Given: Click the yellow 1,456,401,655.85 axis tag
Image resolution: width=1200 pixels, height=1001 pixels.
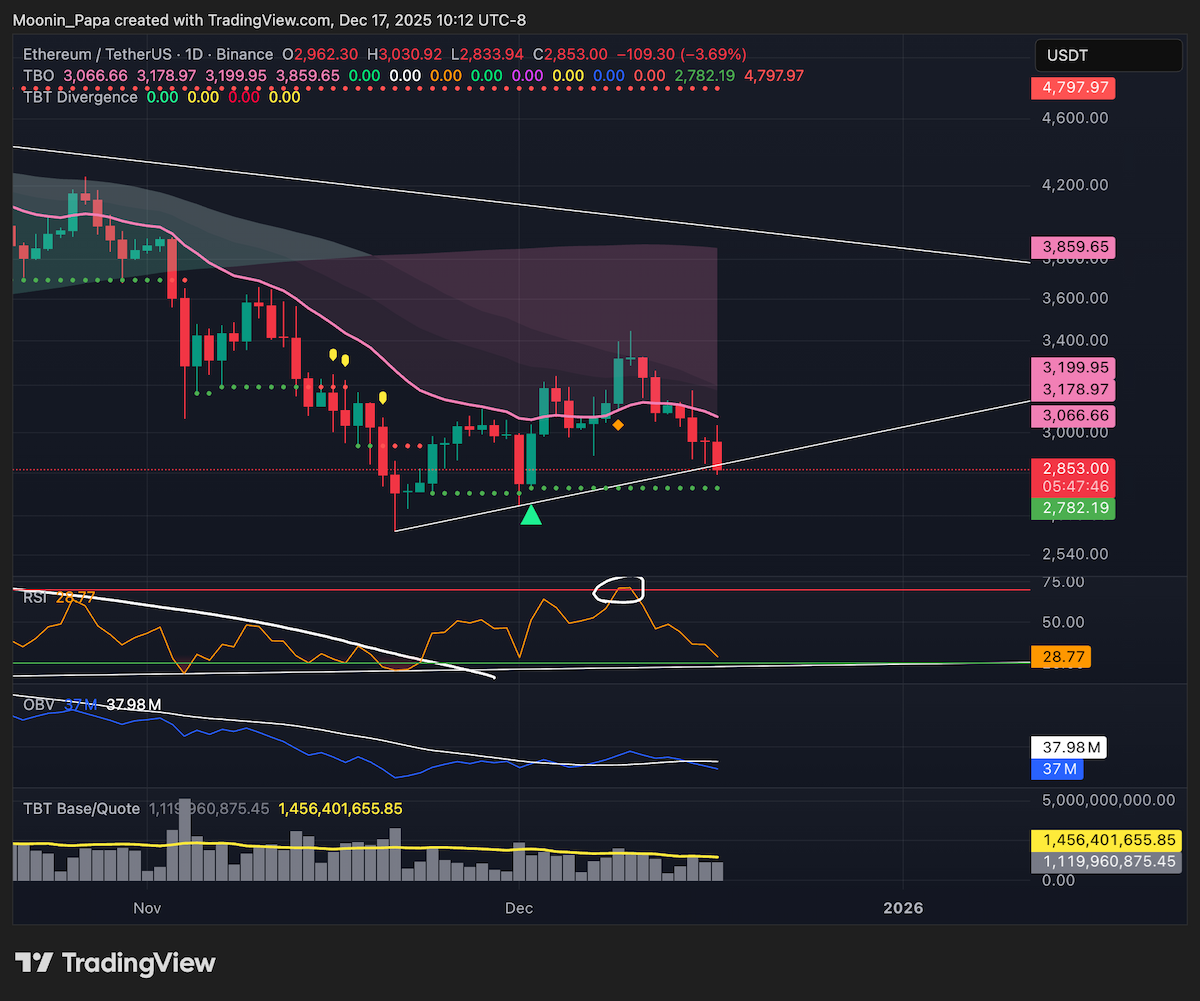Looking at the screenshot, I should pos(1106,842).
